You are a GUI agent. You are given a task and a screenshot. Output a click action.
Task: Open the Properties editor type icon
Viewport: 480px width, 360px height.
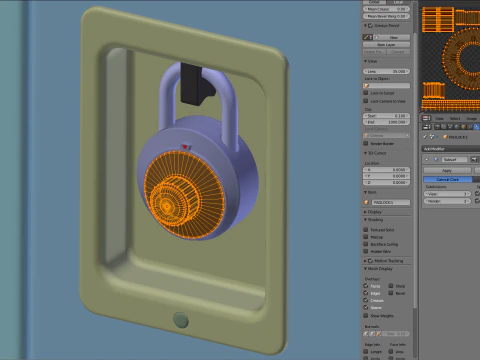(426, 127)
